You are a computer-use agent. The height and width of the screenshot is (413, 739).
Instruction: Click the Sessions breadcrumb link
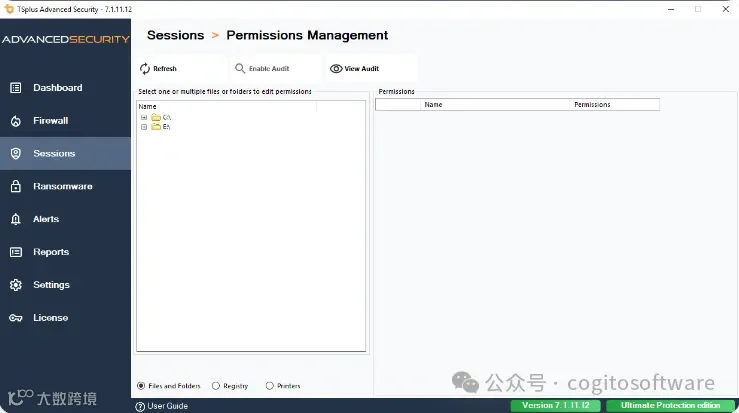175,35
